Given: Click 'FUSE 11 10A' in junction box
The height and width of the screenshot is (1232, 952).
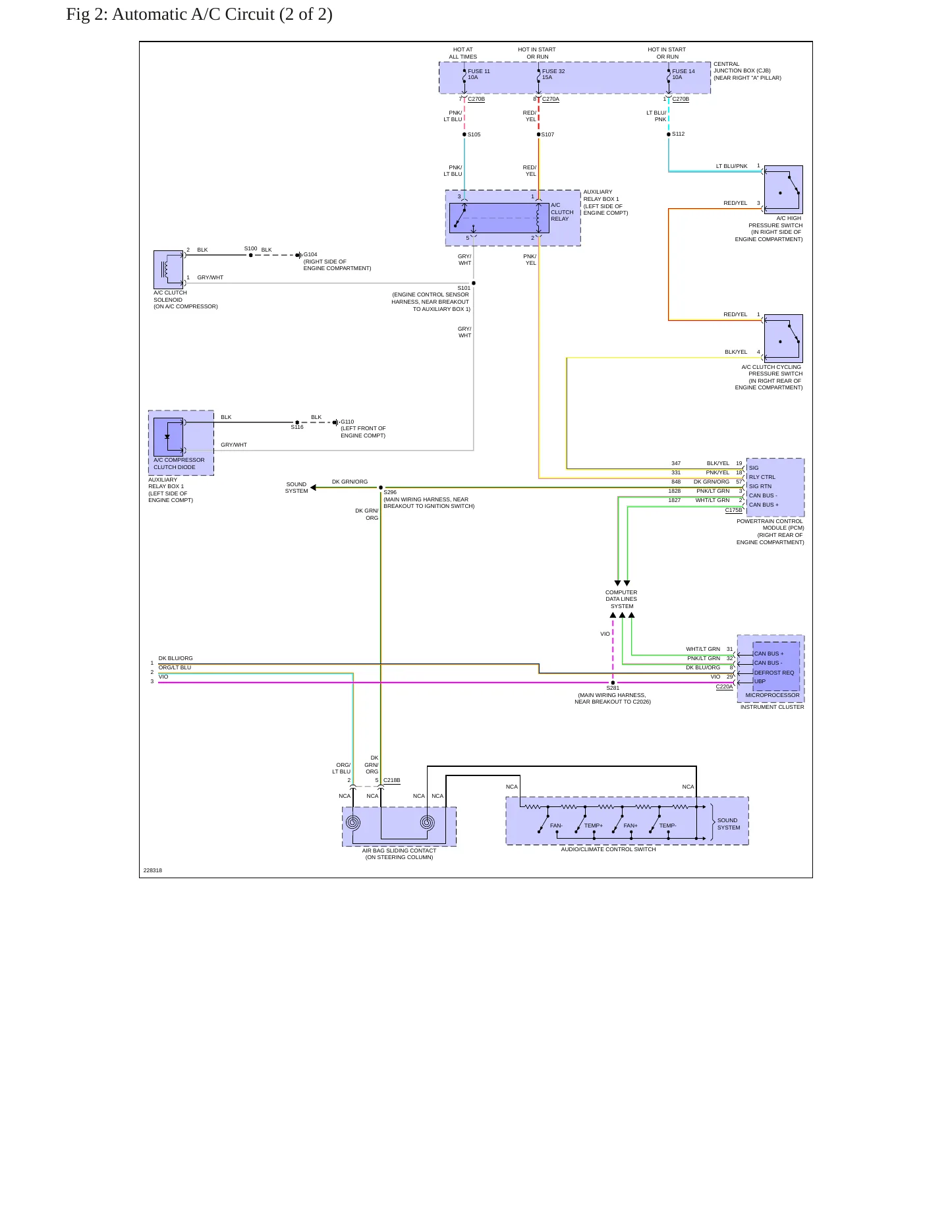Looking at the screenshot, I should pos(478,74).
